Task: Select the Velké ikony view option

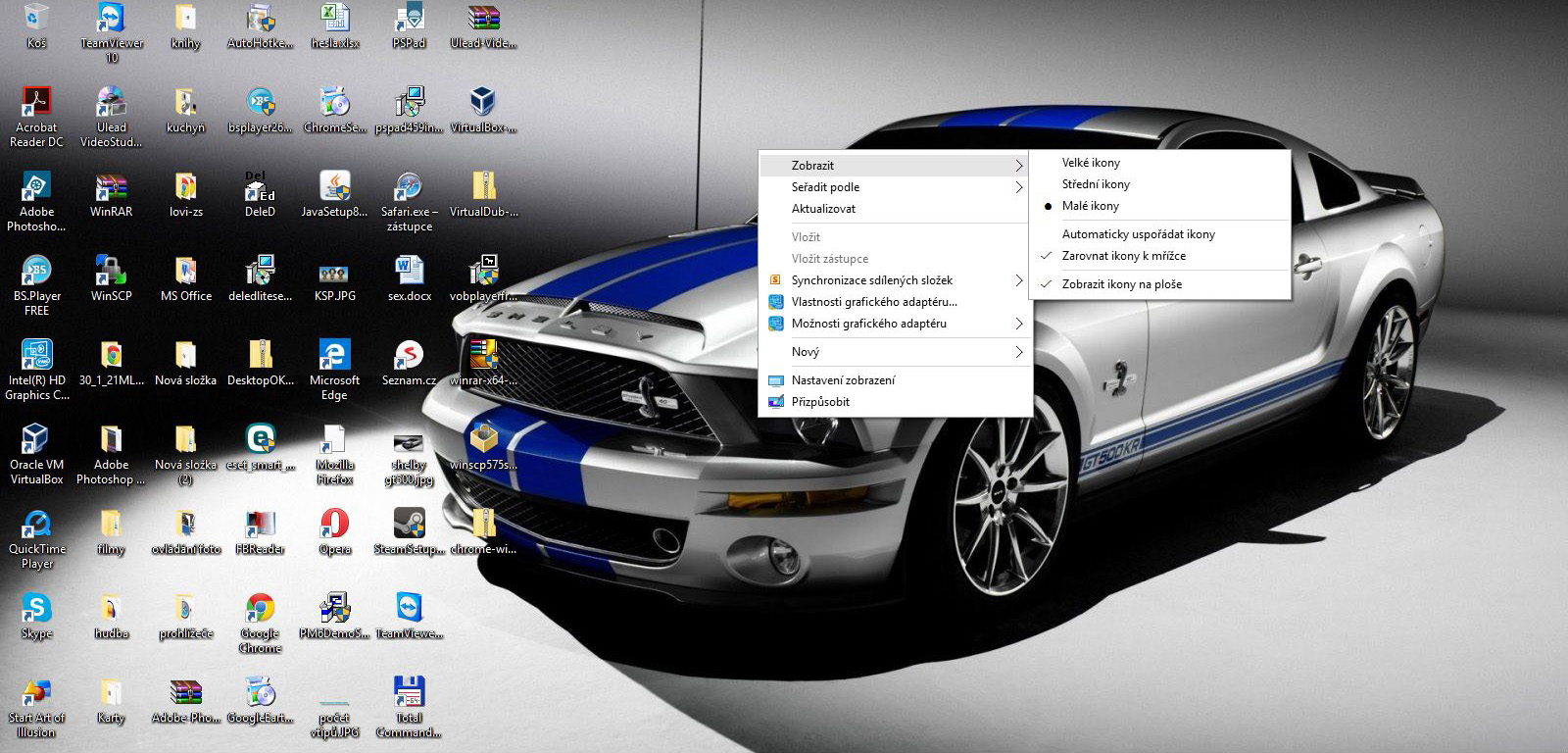Action: 1091,163
